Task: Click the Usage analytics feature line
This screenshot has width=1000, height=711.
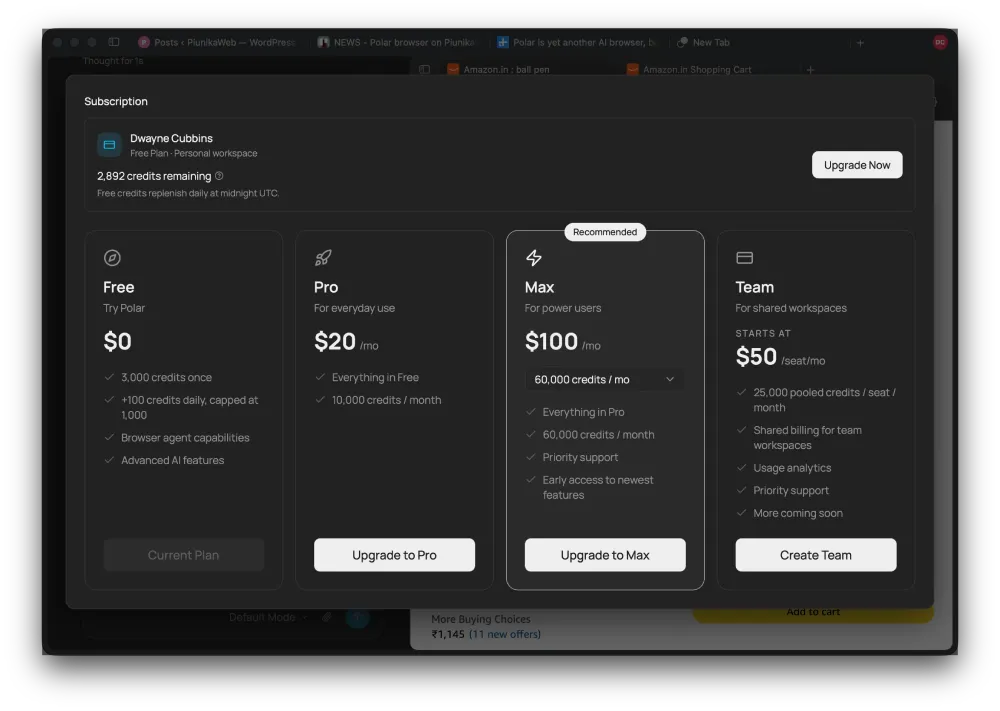Action: (792, 468)
